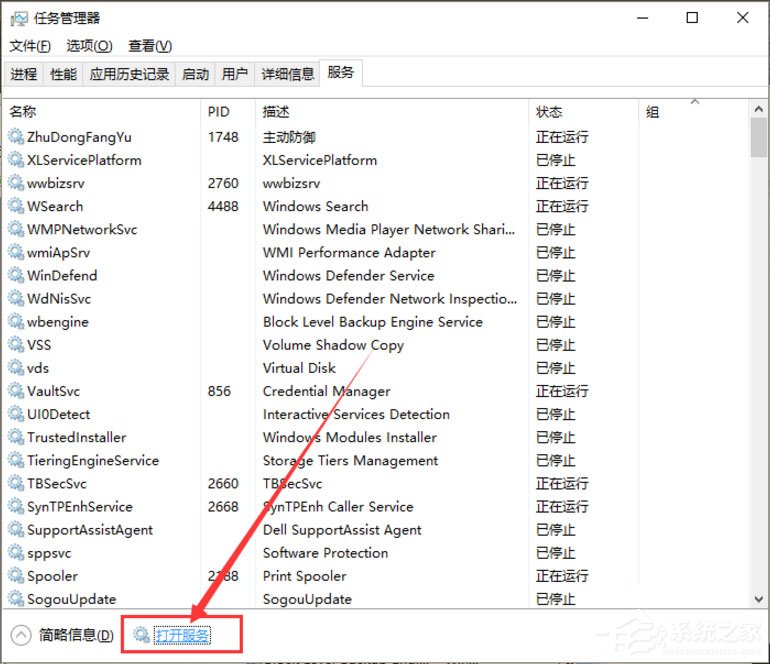Open the 查看(V) menu
The image size is (770, 664).
click(x=150, y=46)
